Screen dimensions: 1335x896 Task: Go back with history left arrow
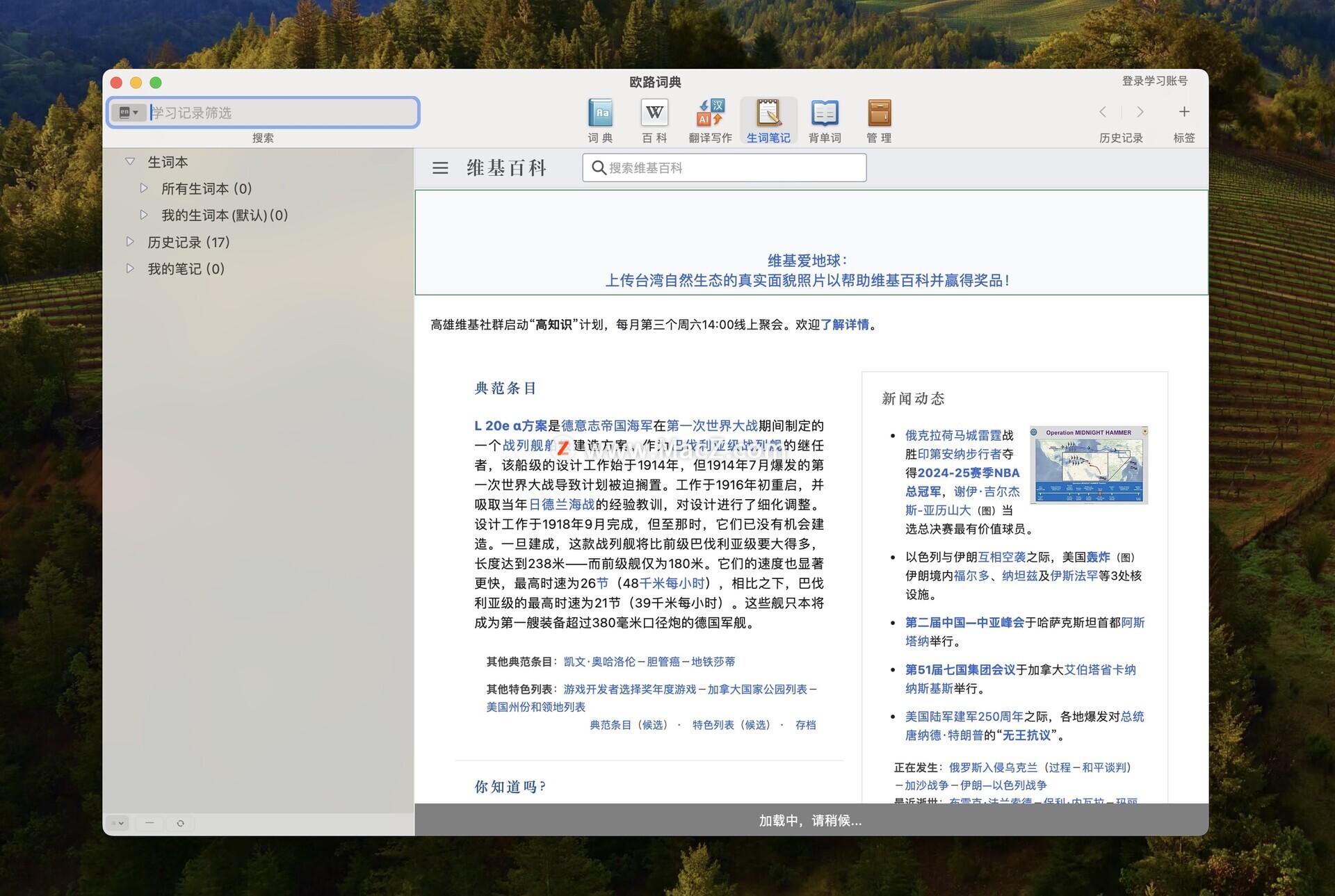[x=1103, y=112]
